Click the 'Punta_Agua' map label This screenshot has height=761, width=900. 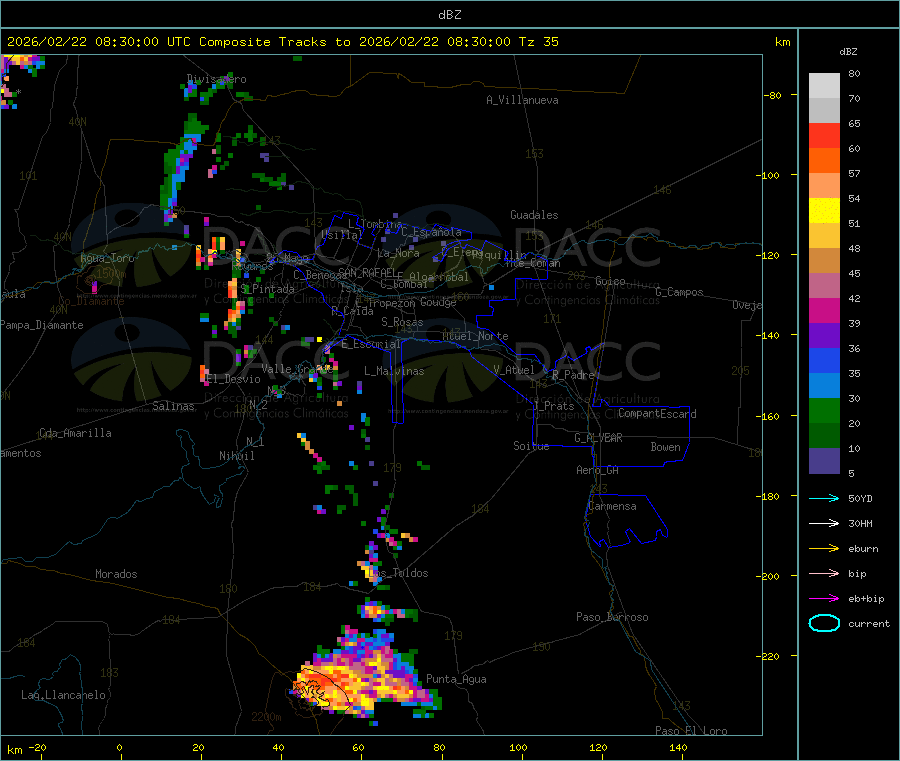[x=456, y=679]
